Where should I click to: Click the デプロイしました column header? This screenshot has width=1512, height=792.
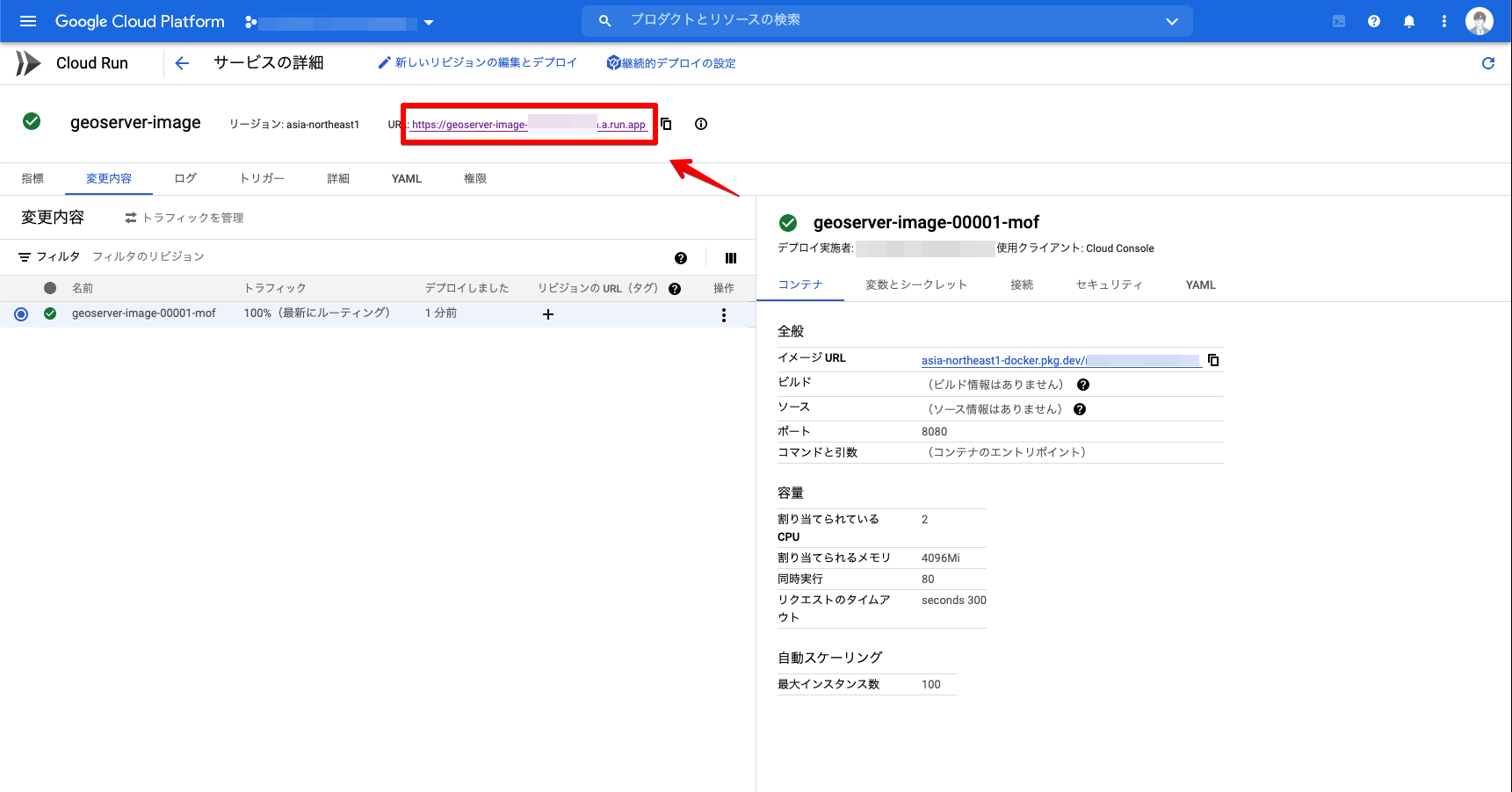point(467,288)
